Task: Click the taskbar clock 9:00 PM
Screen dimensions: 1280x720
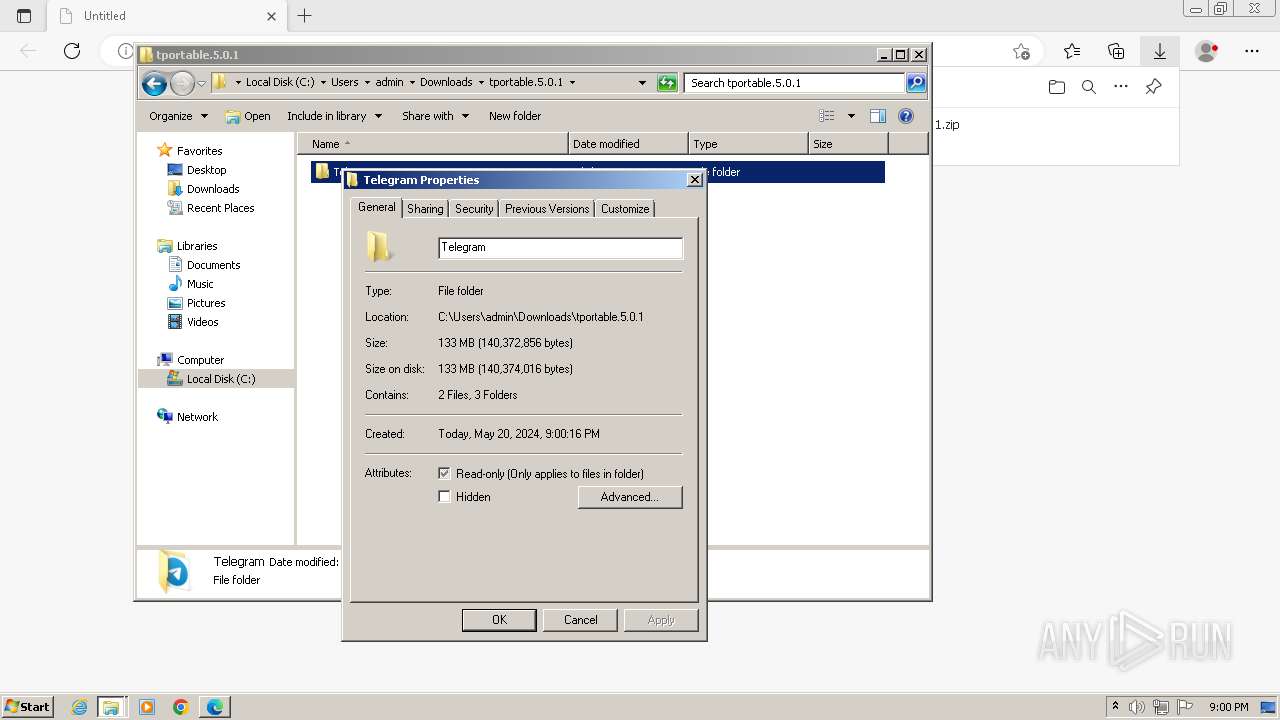Action: (x=1228, y=707)
